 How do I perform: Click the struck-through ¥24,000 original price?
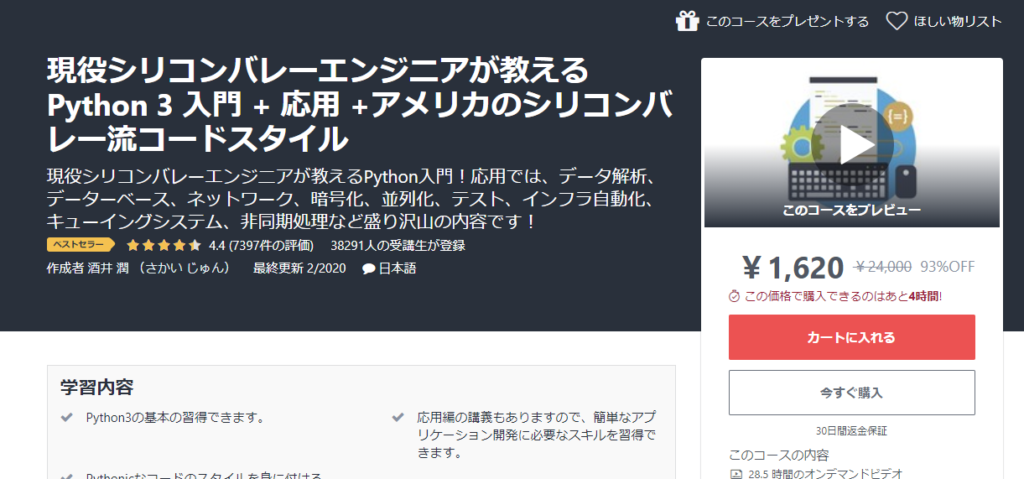(884, 267)
